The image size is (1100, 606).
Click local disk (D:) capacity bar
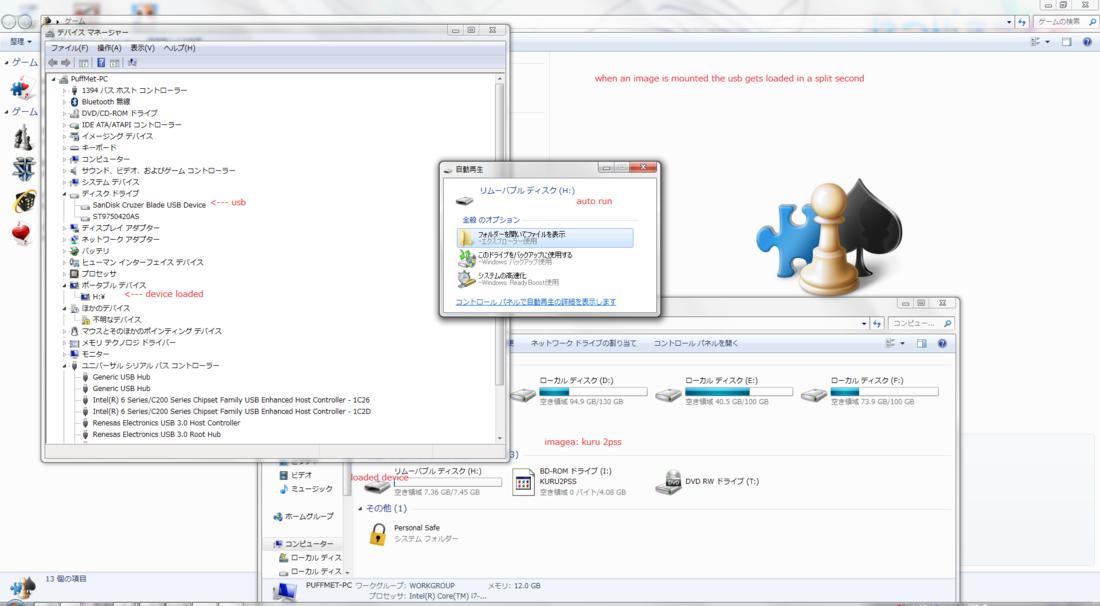[x=593, y=392]
